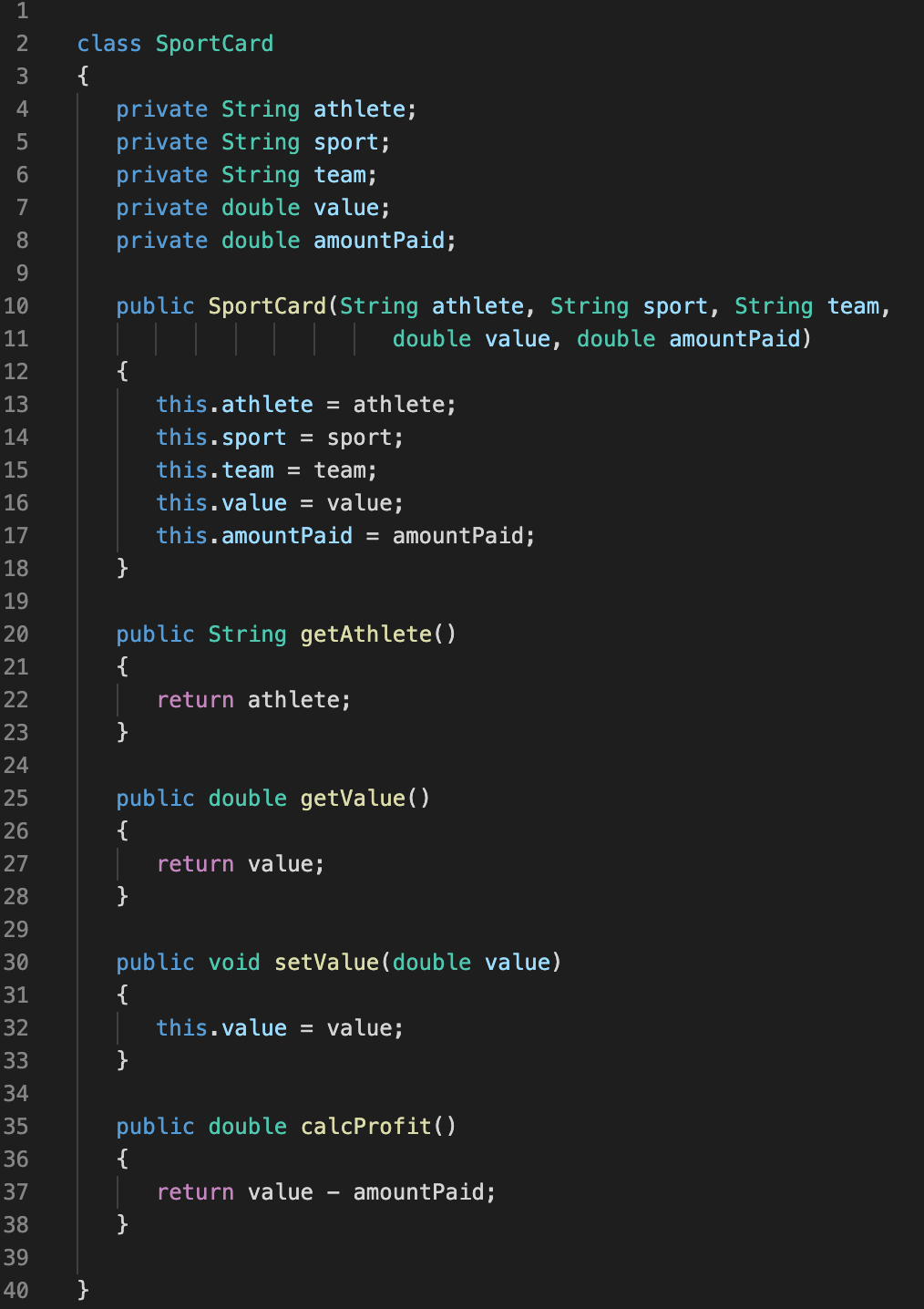Select line number 10 in the gutter

click(16, 306)
